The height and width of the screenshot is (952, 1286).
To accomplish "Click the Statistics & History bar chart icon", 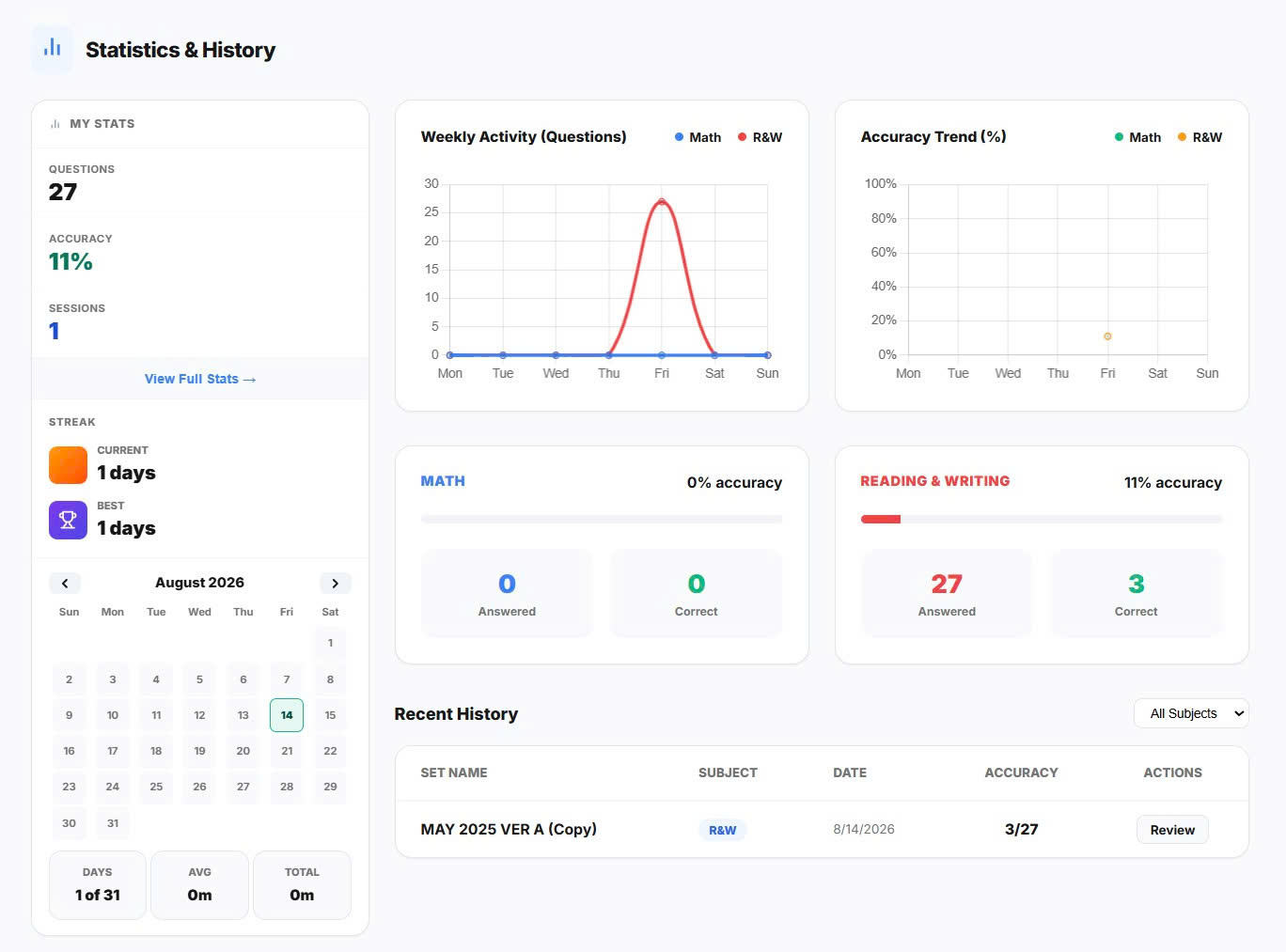I will (x=52, y=49).
